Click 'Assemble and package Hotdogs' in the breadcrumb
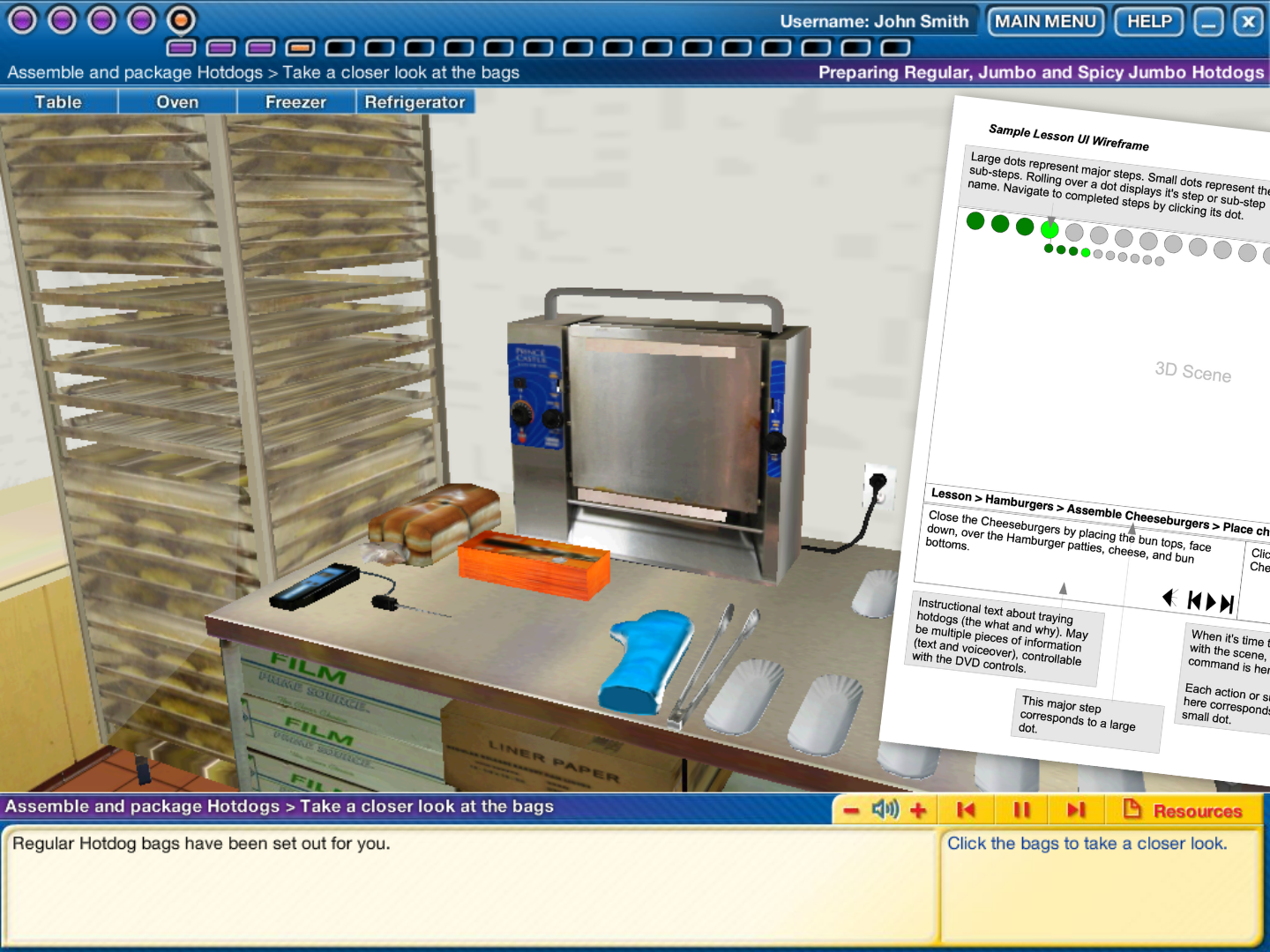Image resolution: width=1270 pixels, height=952 pixels. coord(137,72)
